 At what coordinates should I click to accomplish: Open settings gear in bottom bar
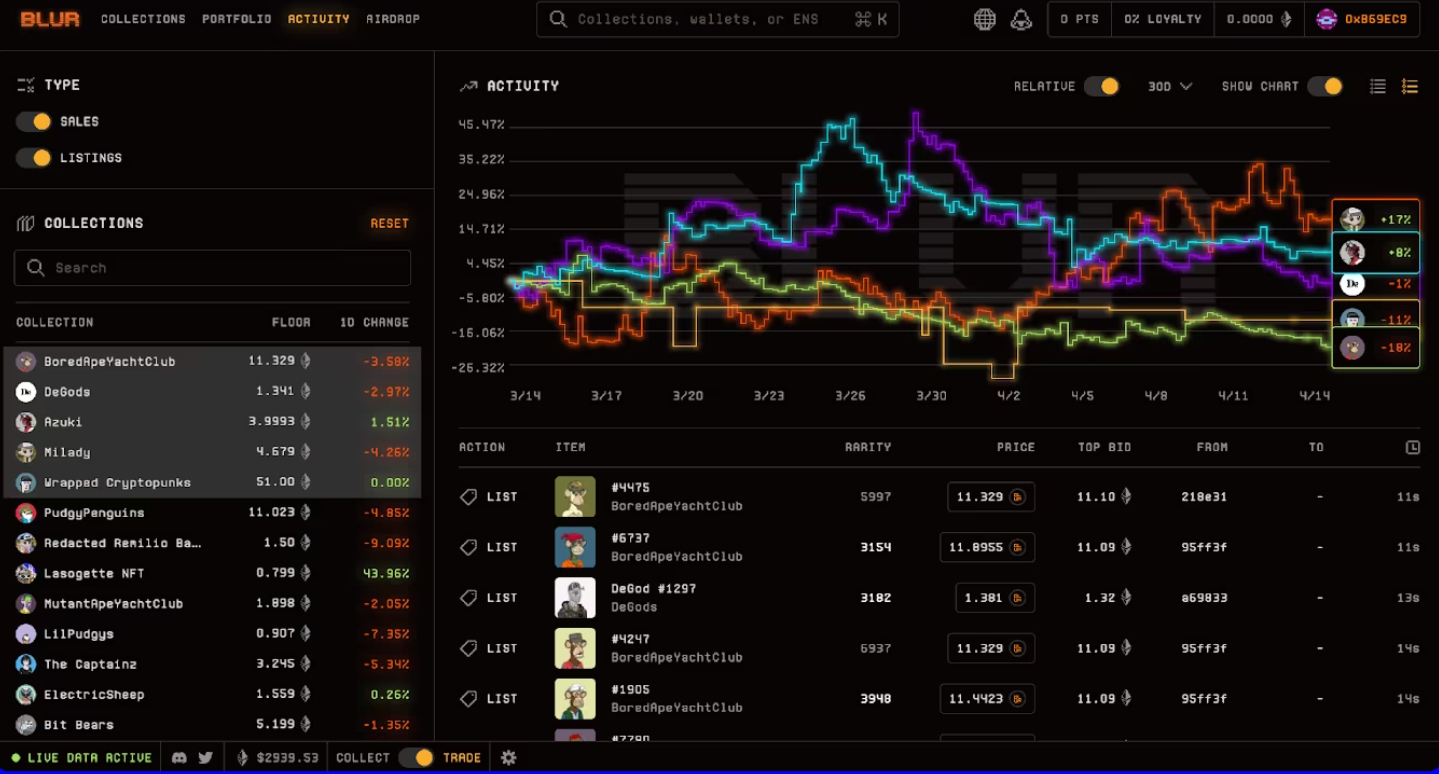coord(508,758)
